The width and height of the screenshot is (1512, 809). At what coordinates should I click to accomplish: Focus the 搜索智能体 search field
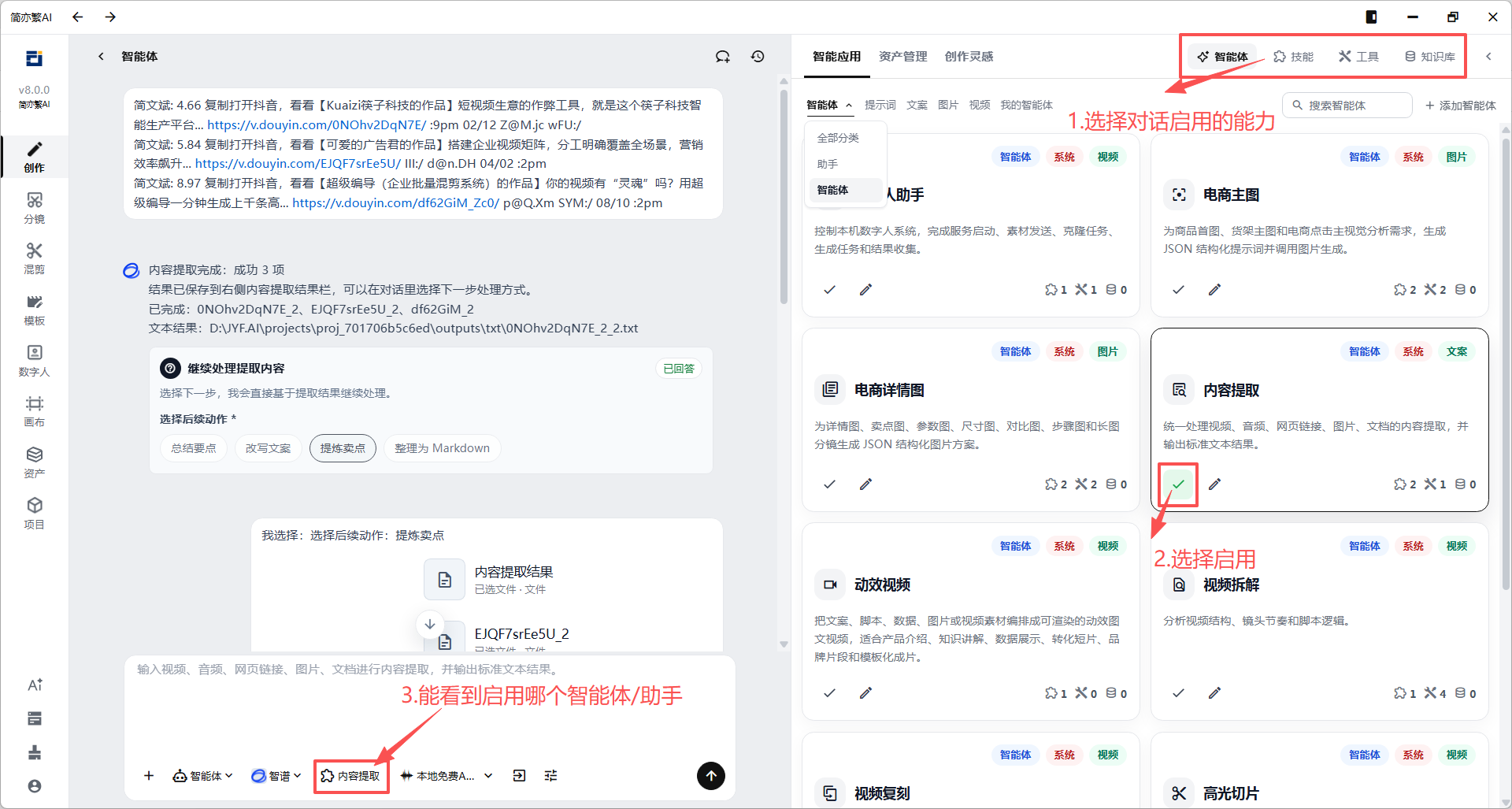[x=1347, y=105]
